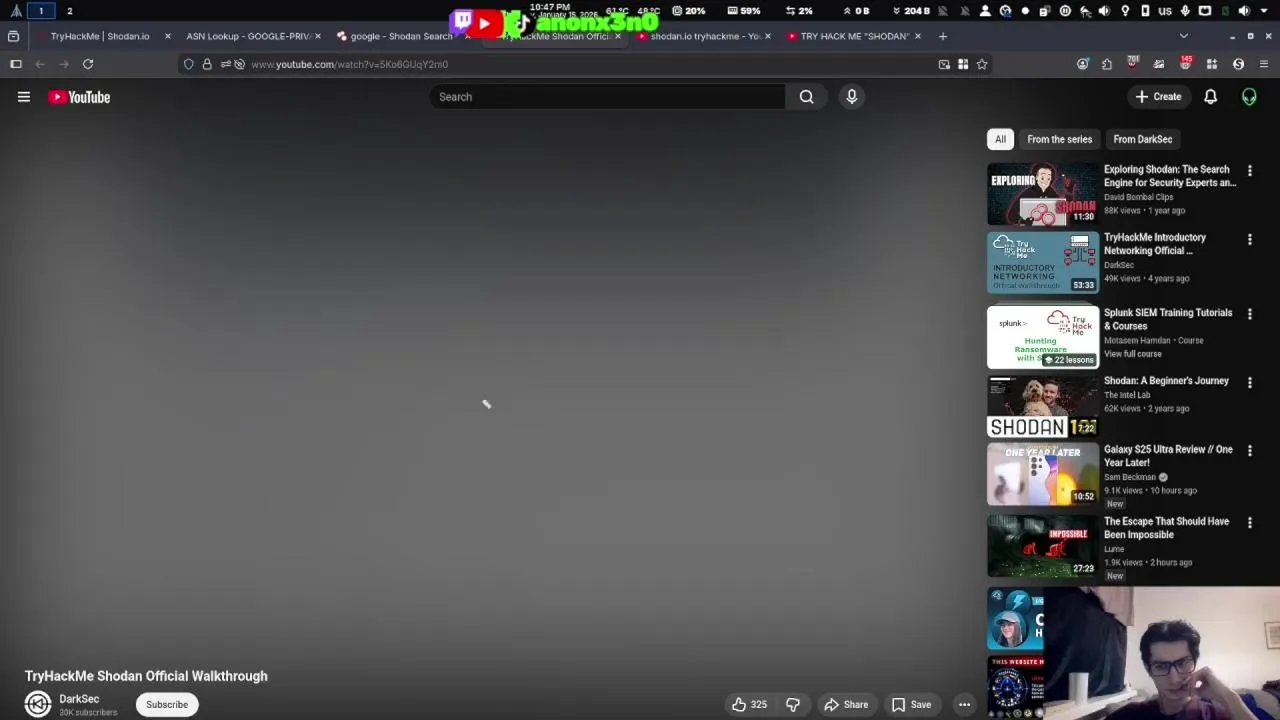Open SHODAN Beginner's Journey thumbnail

1043,406
